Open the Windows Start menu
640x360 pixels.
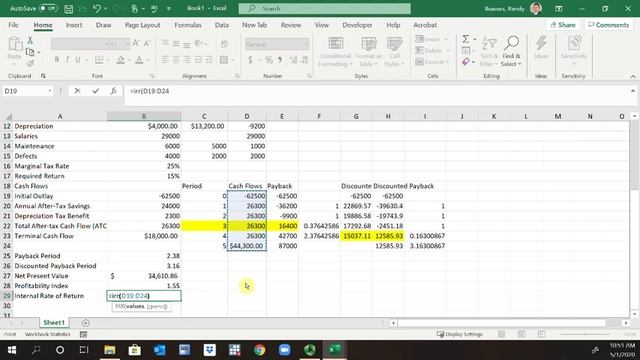[x=11, y=350]
